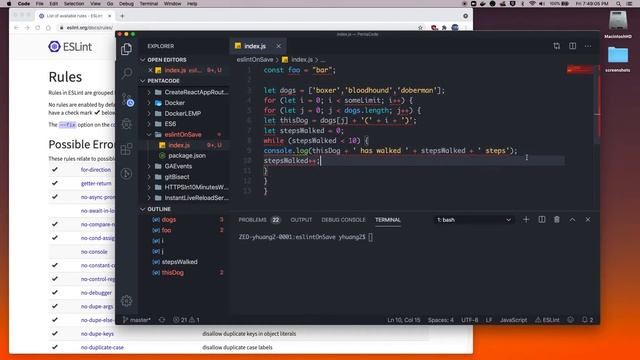The image size is (640, 360).
Task: Open the no-console rule link
Action: coord(94,252)
